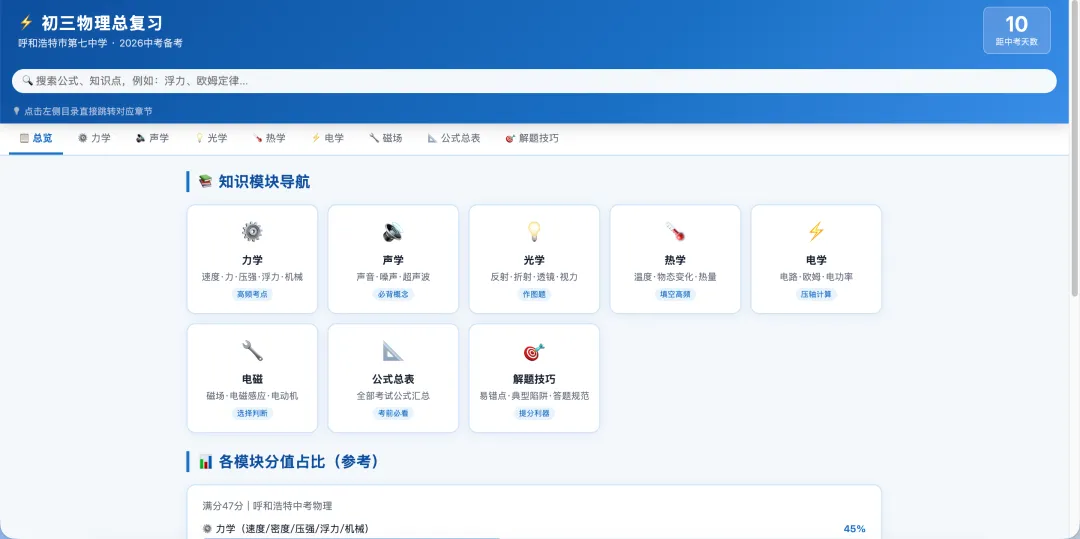Click the 各模块分值占比（参考） heading
The height and width of the screenshot is (539, 1080).
coord(298,462)
